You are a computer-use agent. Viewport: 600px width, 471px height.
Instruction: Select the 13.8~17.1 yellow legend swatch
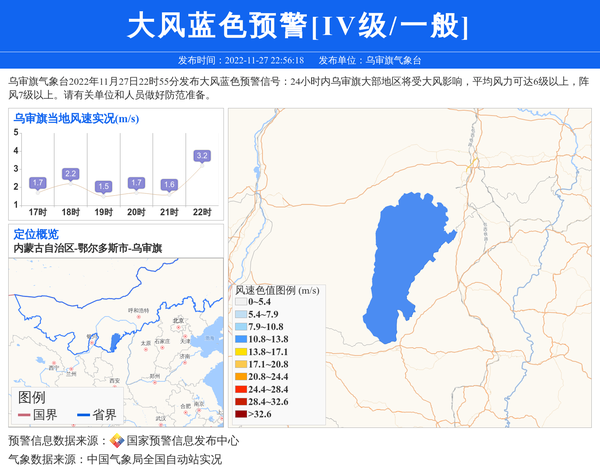pyautogui.click(x=241, y=353)
